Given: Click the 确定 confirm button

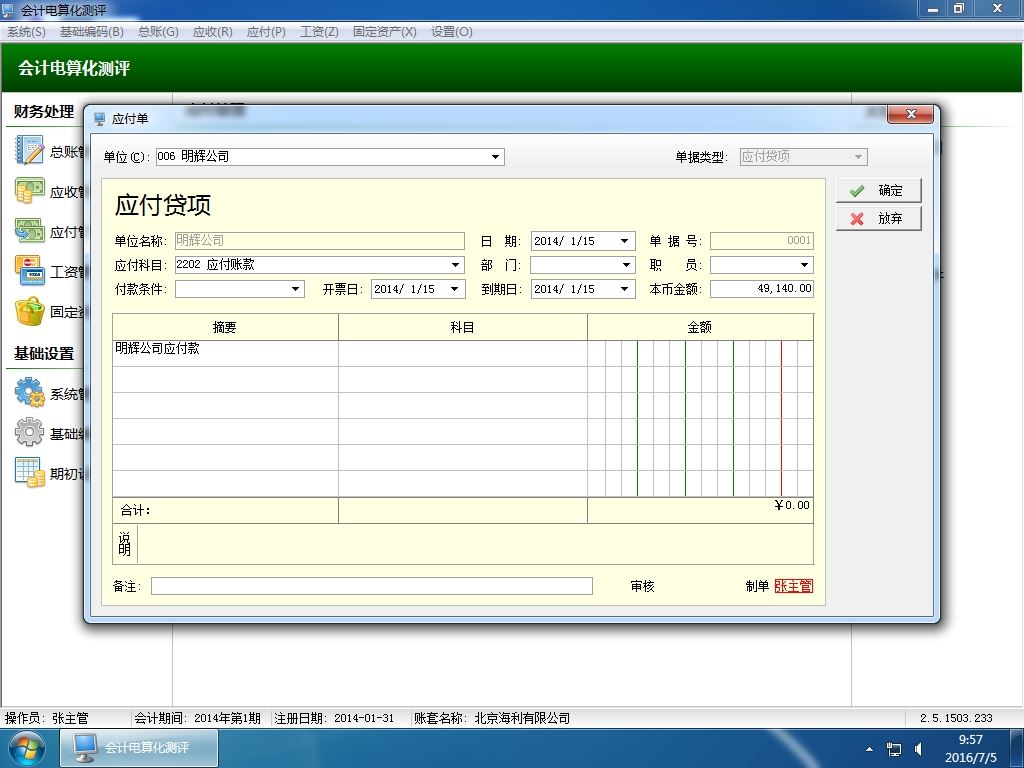Looking at the screenshot, I should click(878, 191).
